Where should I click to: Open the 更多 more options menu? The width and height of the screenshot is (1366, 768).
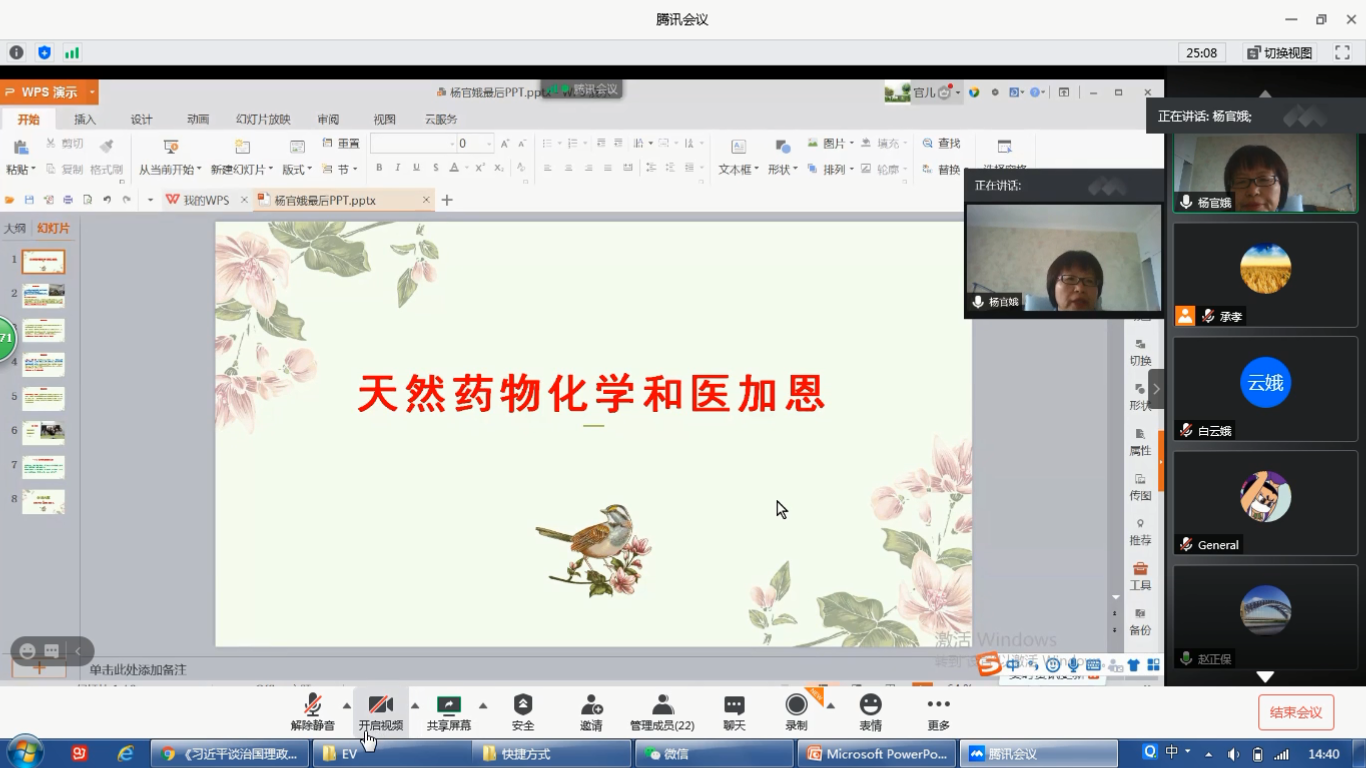pyautogui.click(x=938, y=712)
